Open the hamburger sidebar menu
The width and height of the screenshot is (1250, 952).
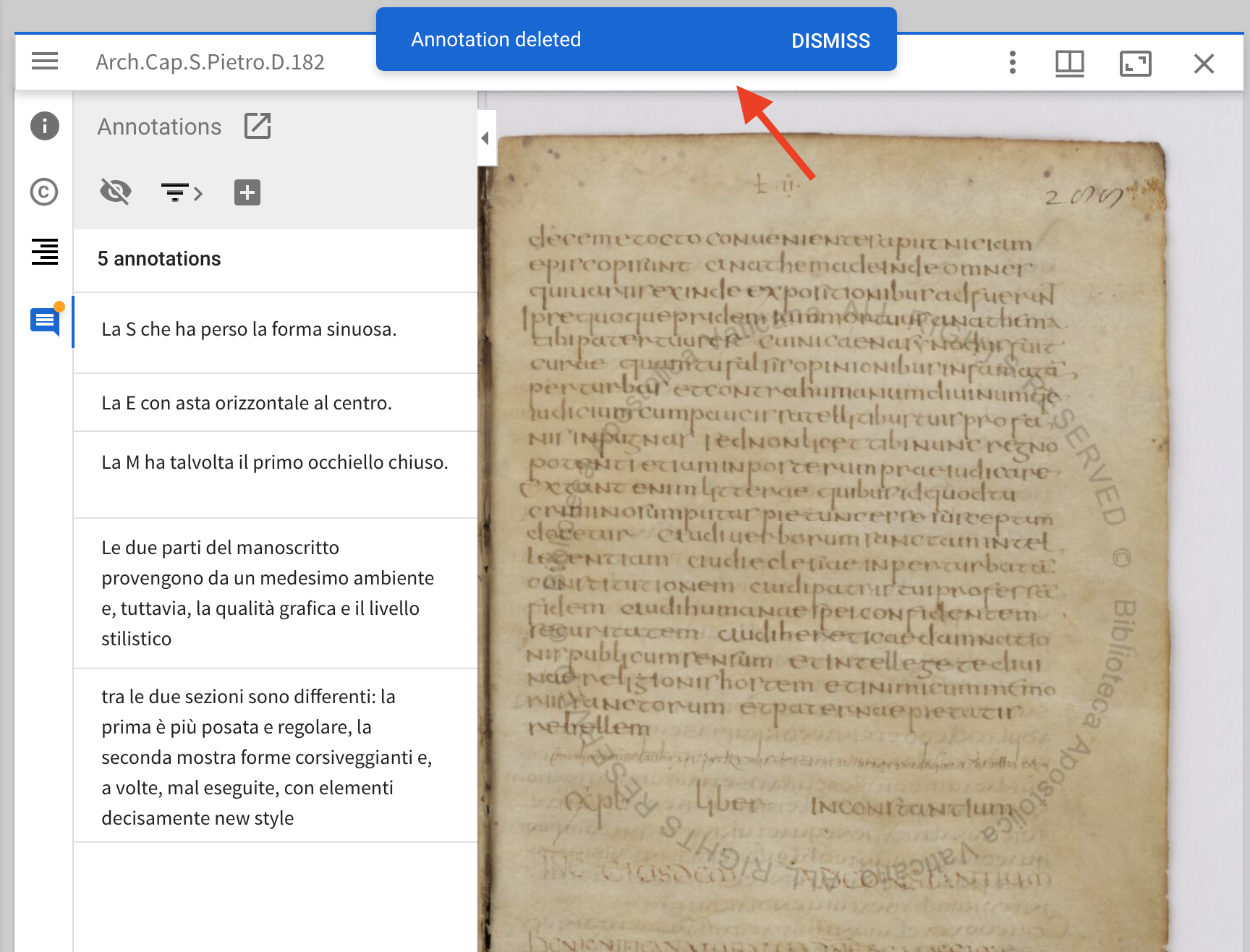coord(45,61)
